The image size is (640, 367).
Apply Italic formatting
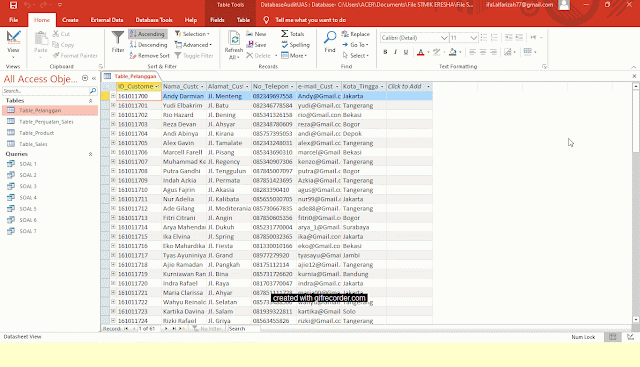[395, 52]
